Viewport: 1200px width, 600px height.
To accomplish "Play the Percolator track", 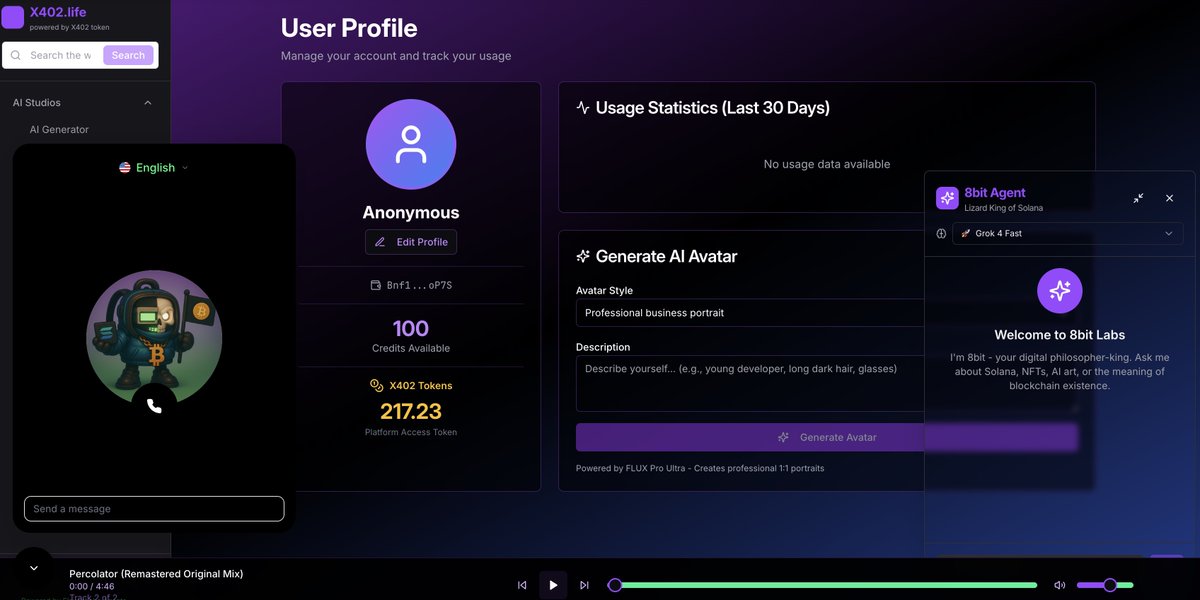I will 553,585.
